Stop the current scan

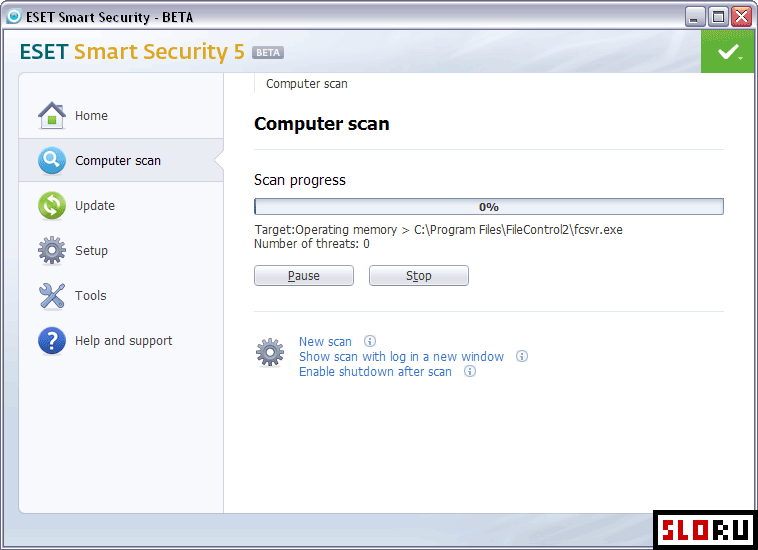[x=419, y=275]
